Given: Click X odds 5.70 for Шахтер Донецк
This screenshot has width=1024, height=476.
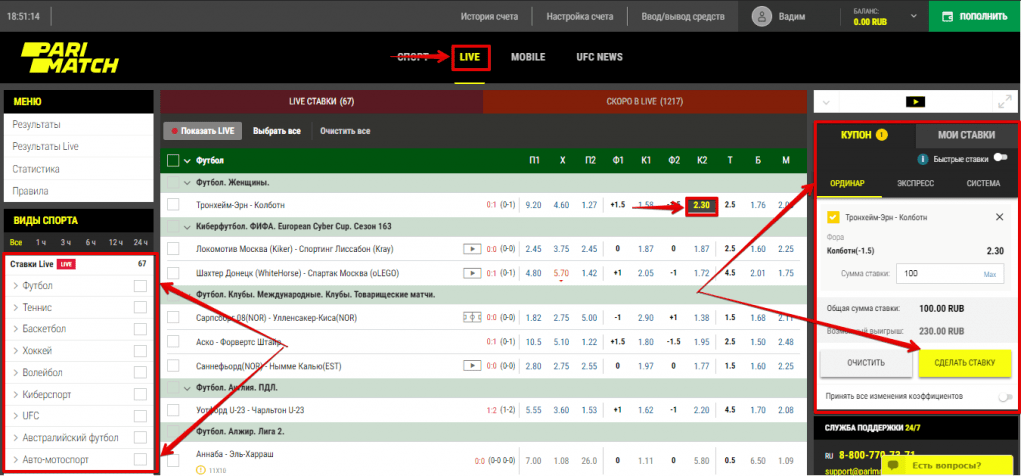Looking at the screenshot, I should tap(561, 273).
